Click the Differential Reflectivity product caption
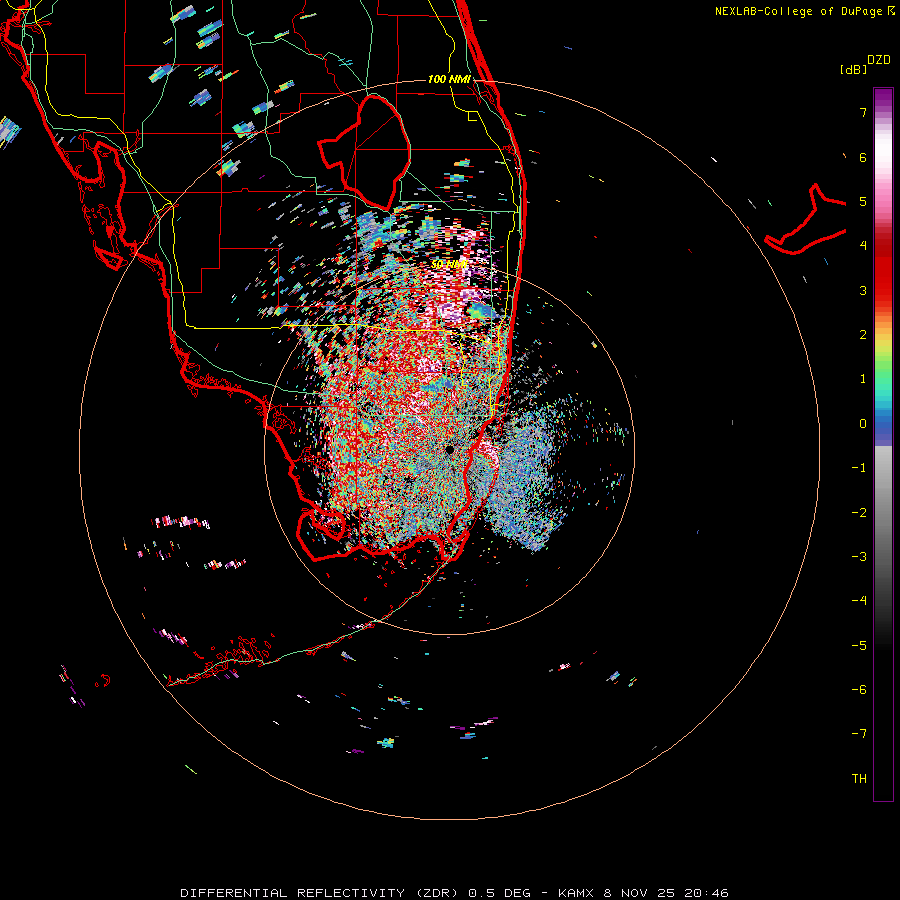This screenshot has height=900, width=900. (x=454, y=893)
